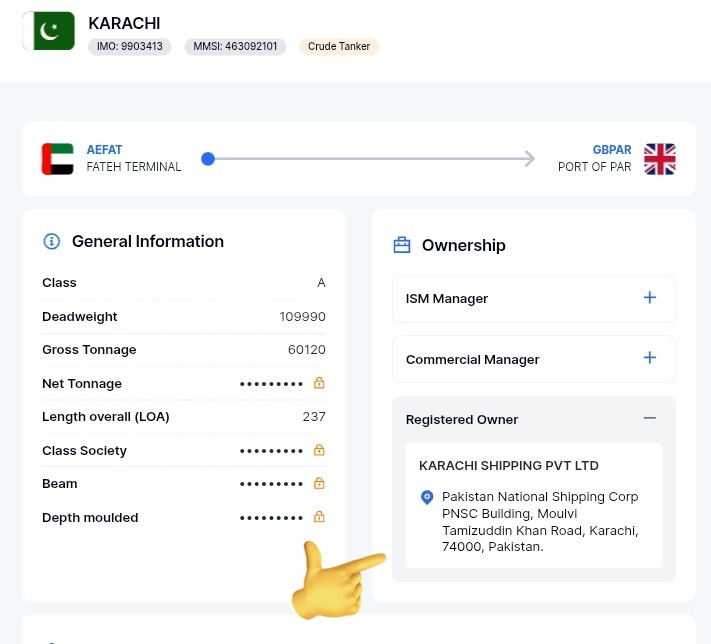Click the Crude Tanker tag
Image resolution: width=711 pixels, height=644 pixels.
click(339, 47)
